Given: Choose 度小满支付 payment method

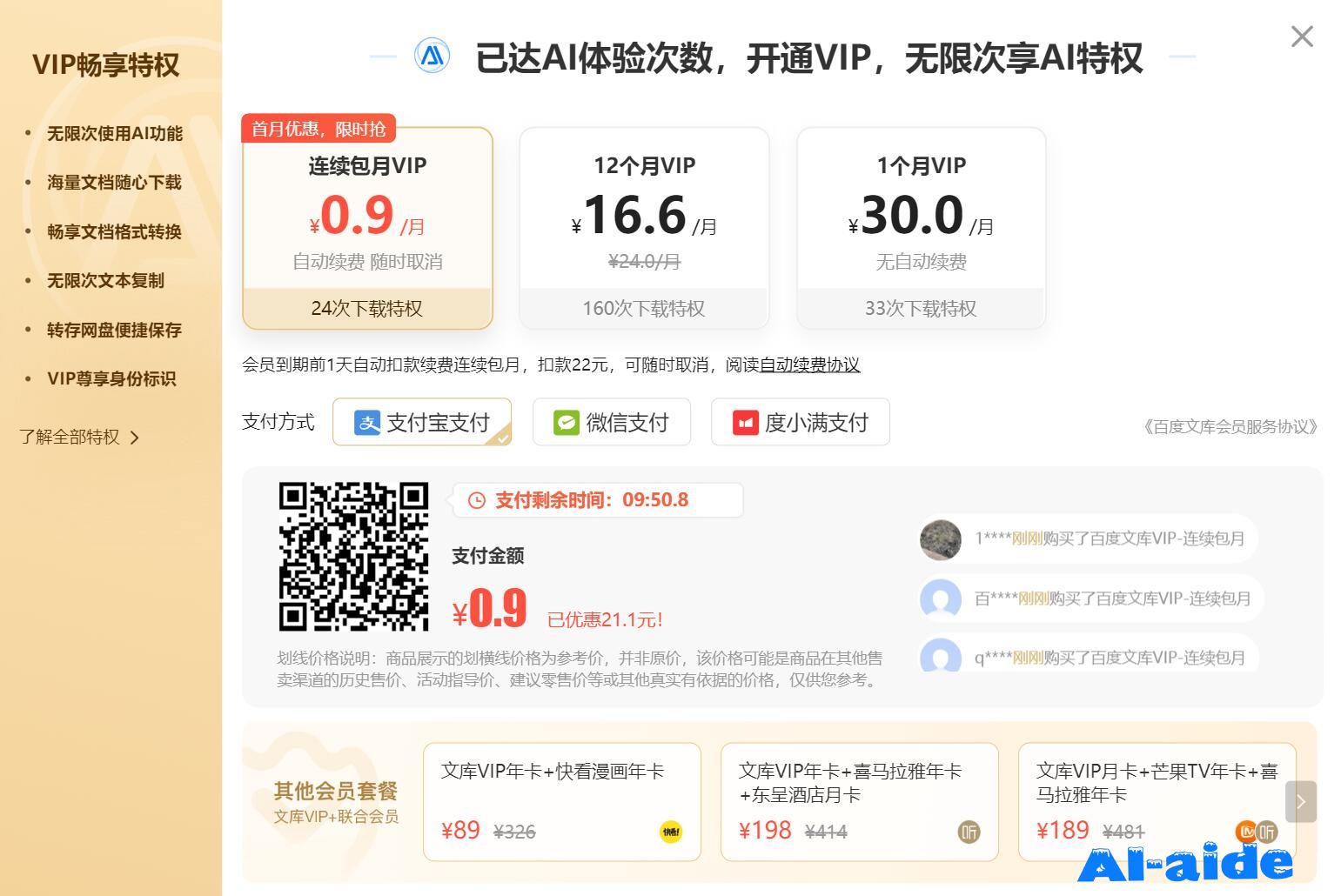Looking at the screenshot, I should pos(801,422).
